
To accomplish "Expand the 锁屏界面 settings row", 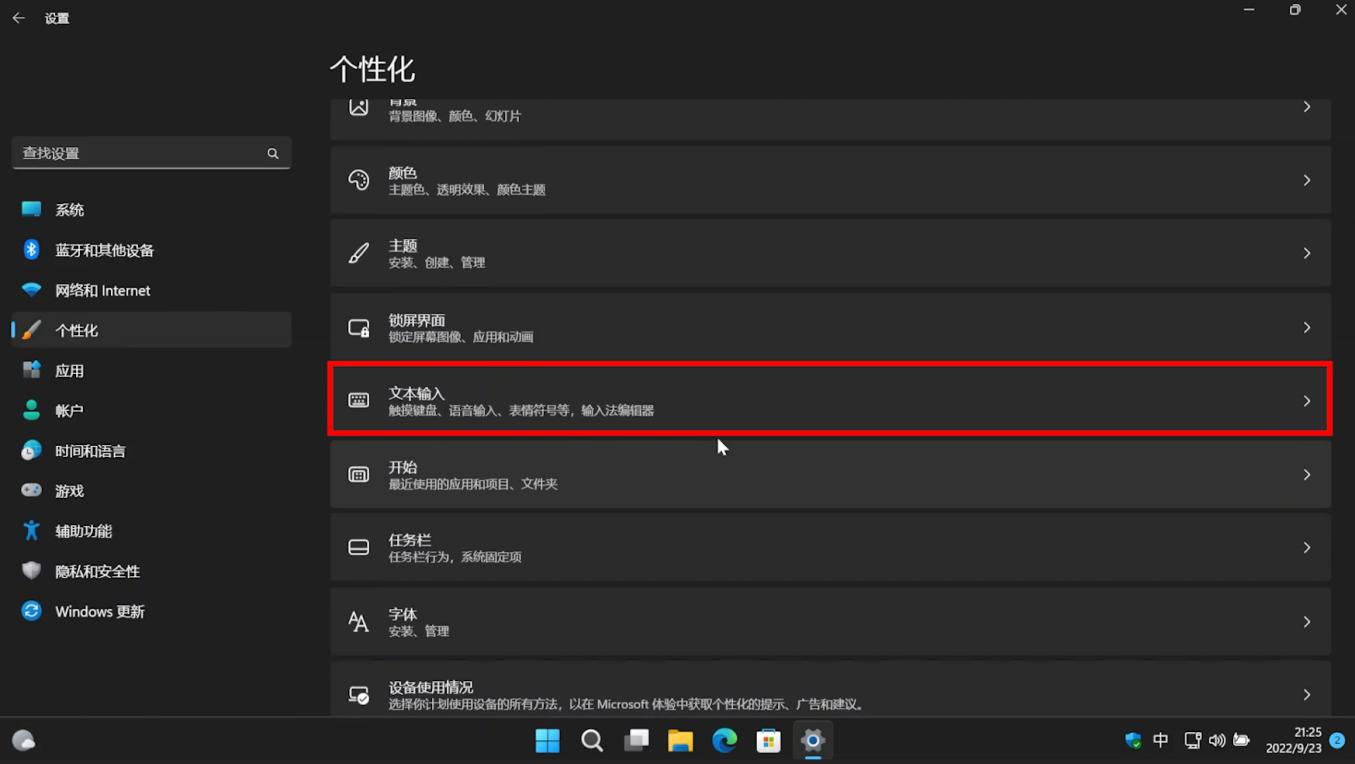I will point(830,327).
